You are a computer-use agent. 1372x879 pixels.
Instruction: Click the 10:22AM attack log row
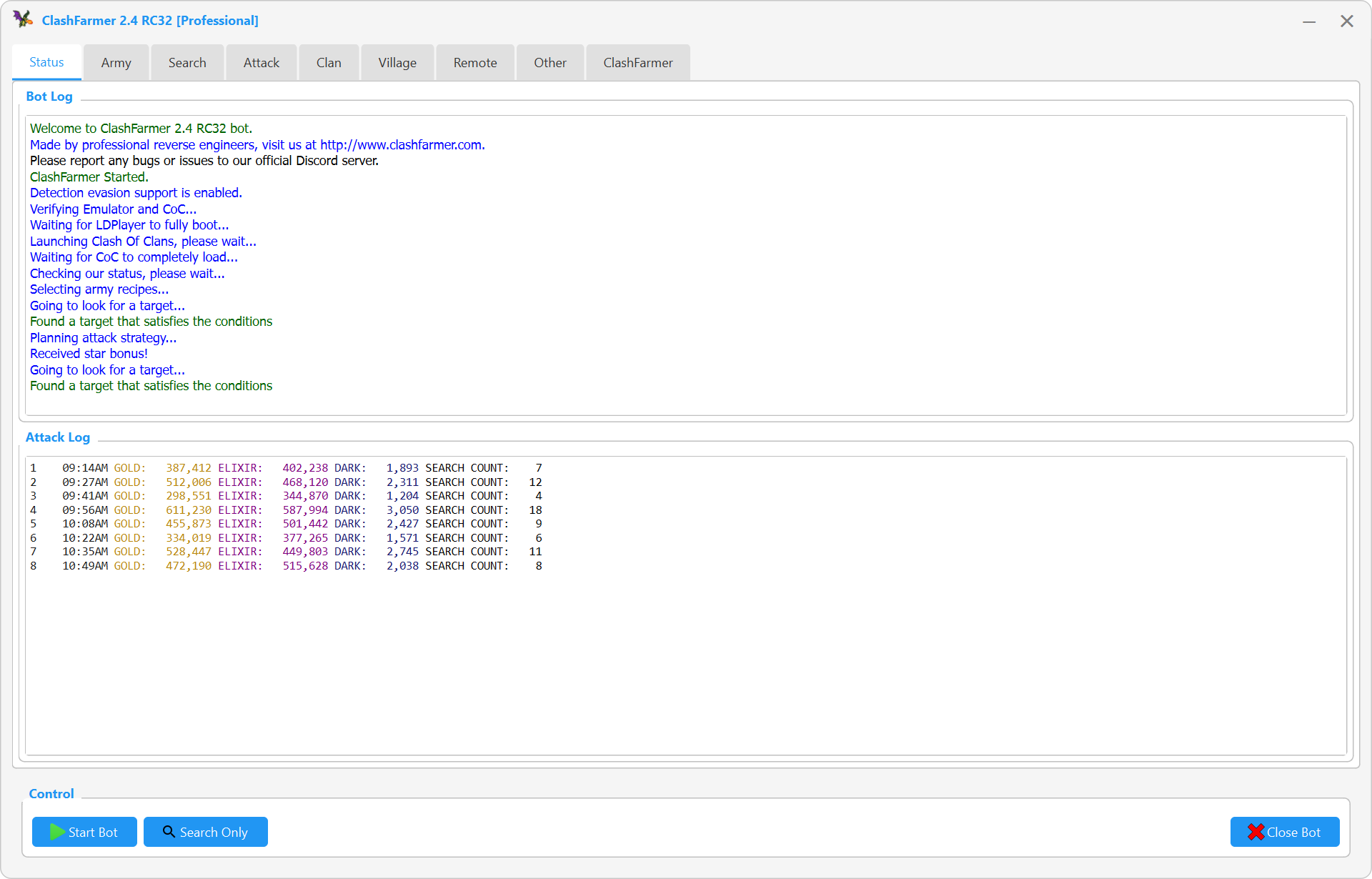tap(286, 538)
